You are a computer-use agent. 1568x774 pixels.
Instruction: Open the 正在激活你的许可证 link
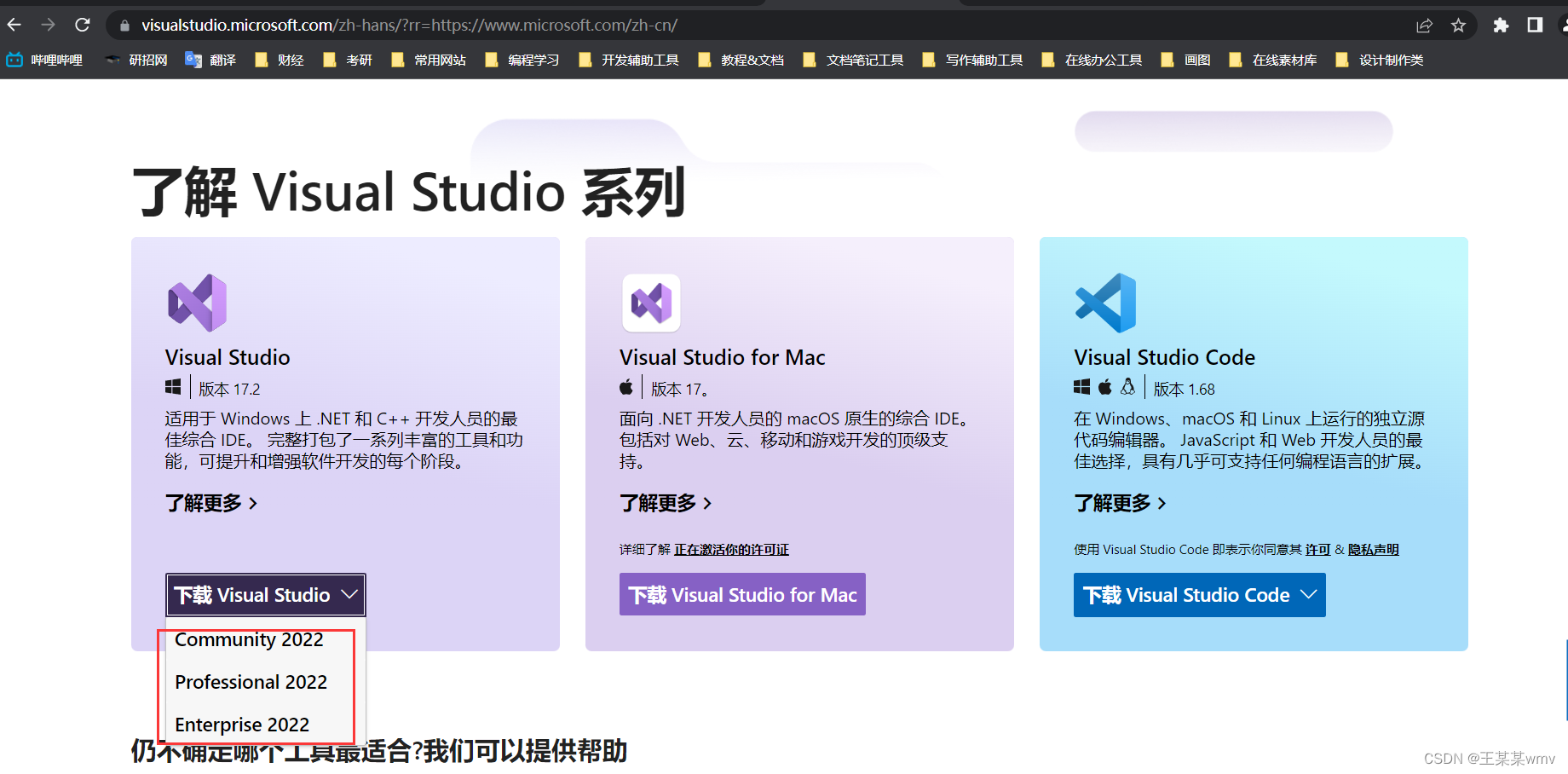tap(731, 550)
